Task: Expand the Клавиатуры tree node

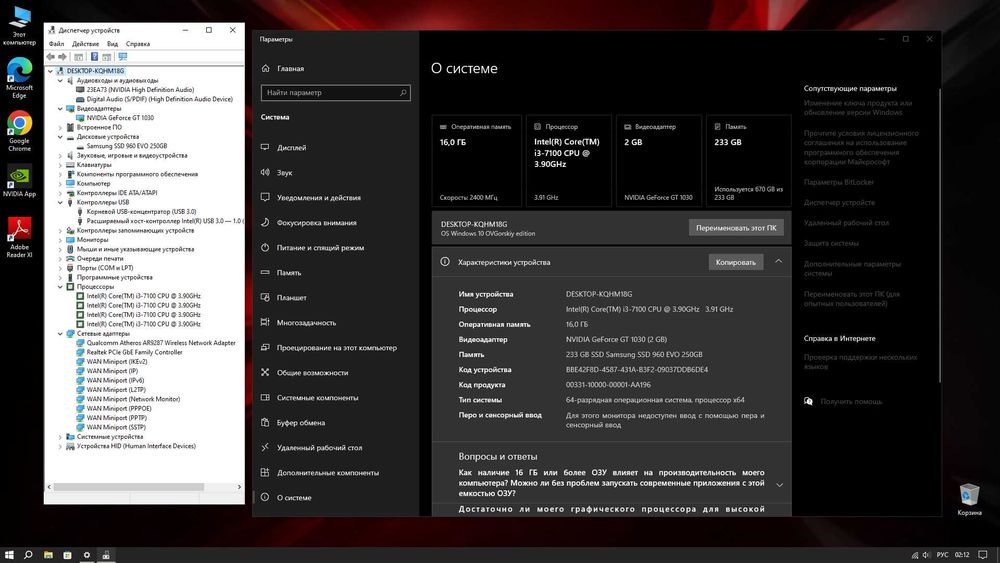Action: click(x=61, y=165)
